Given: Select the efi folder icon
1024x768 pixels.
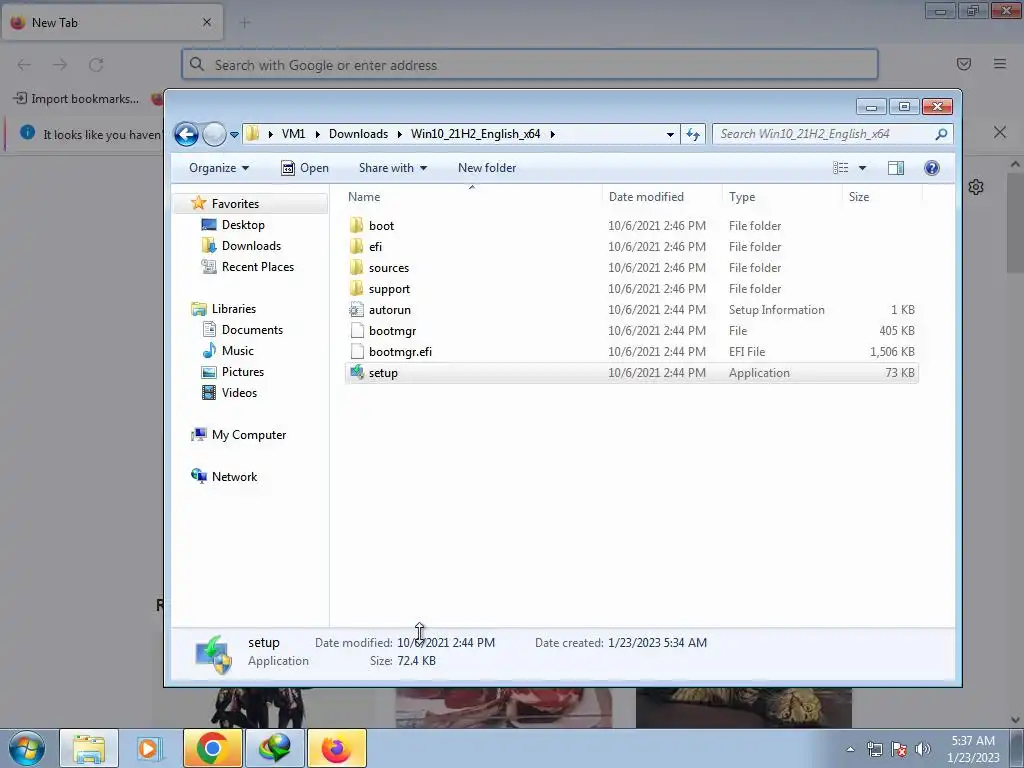Looking at the screenshot, I should (357, 246).
